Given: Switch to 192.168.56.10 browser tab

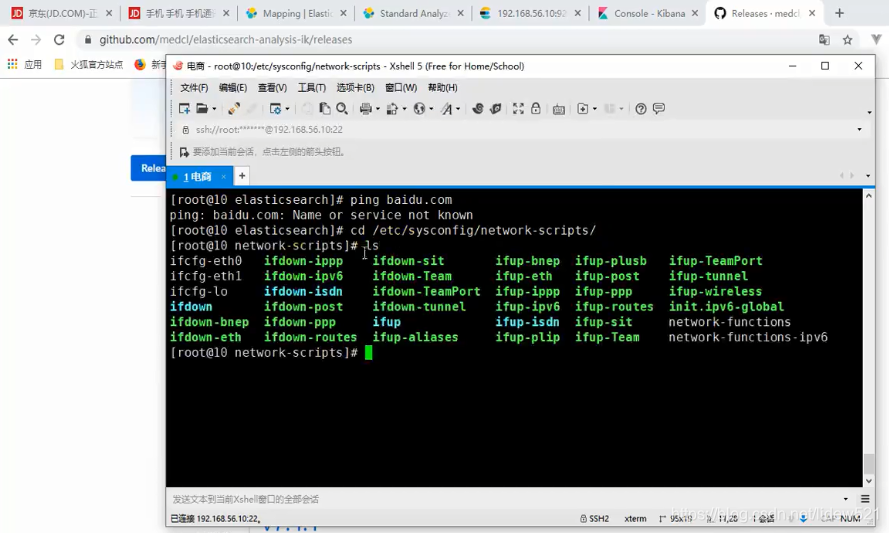Looking at the screenshot, I should 531,13.
